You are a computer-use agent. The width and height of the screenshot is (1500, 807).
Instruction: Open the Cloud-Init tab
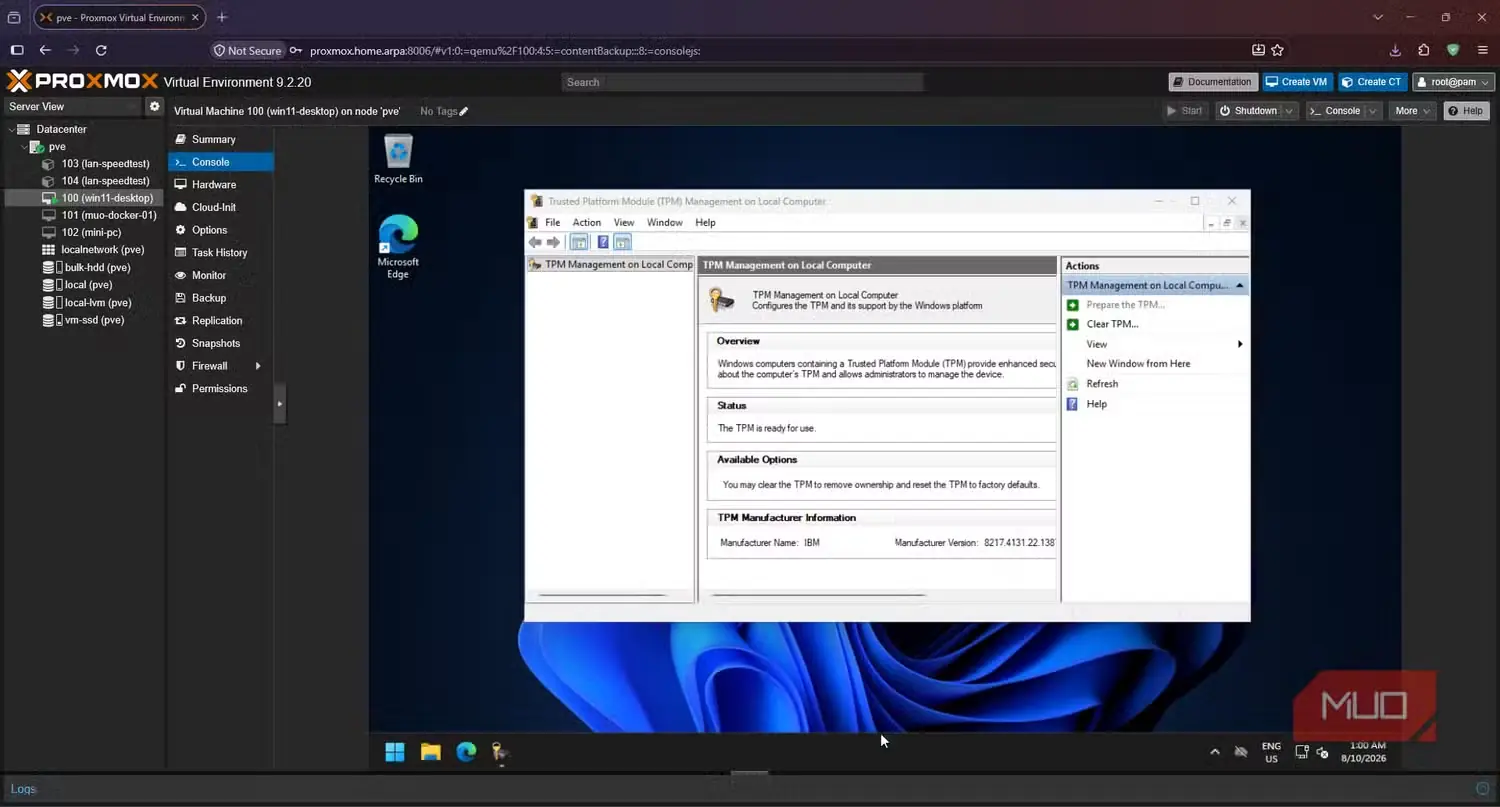221,207
